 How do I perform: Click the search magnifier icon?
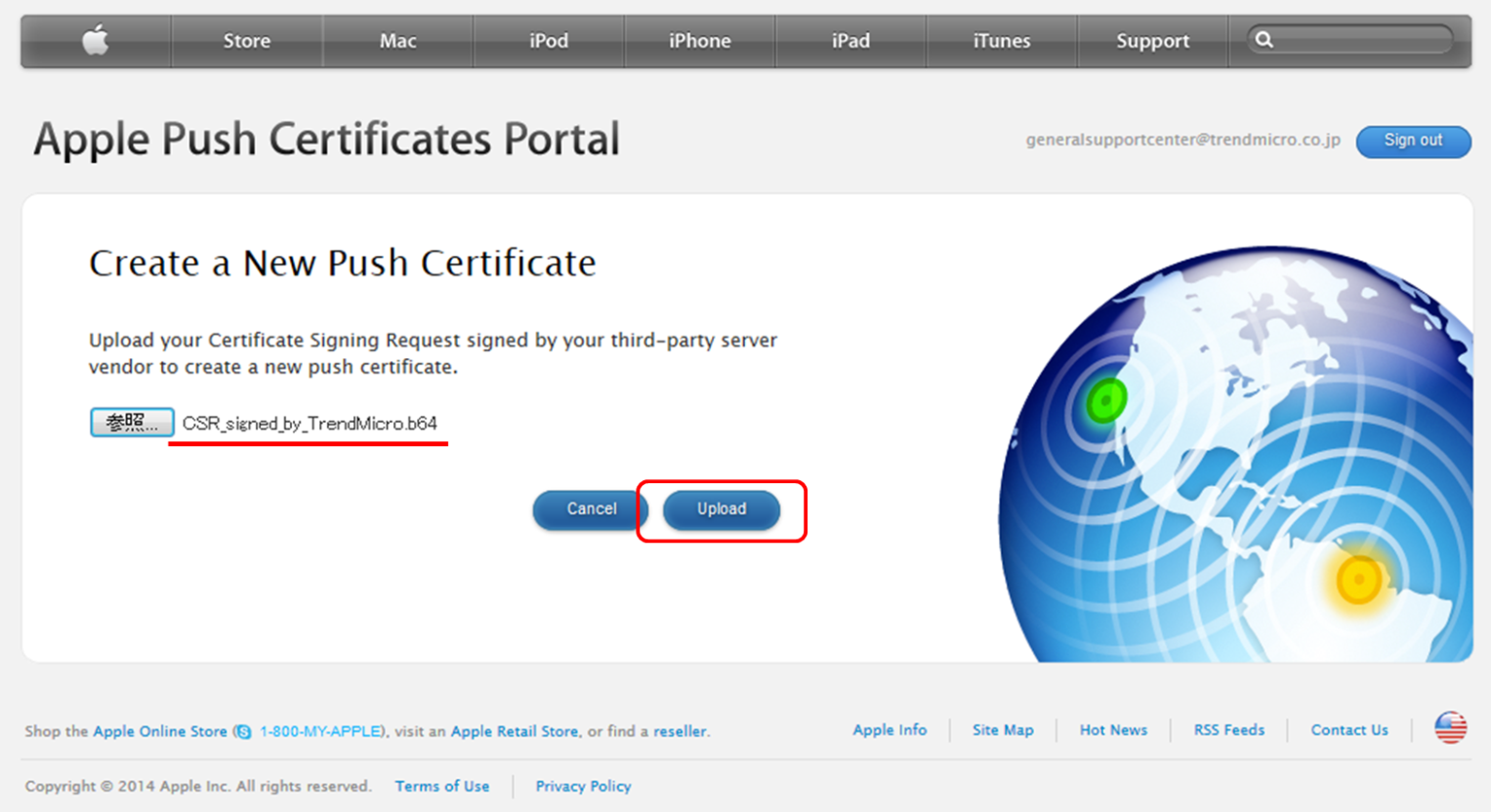click(1264, 40)
